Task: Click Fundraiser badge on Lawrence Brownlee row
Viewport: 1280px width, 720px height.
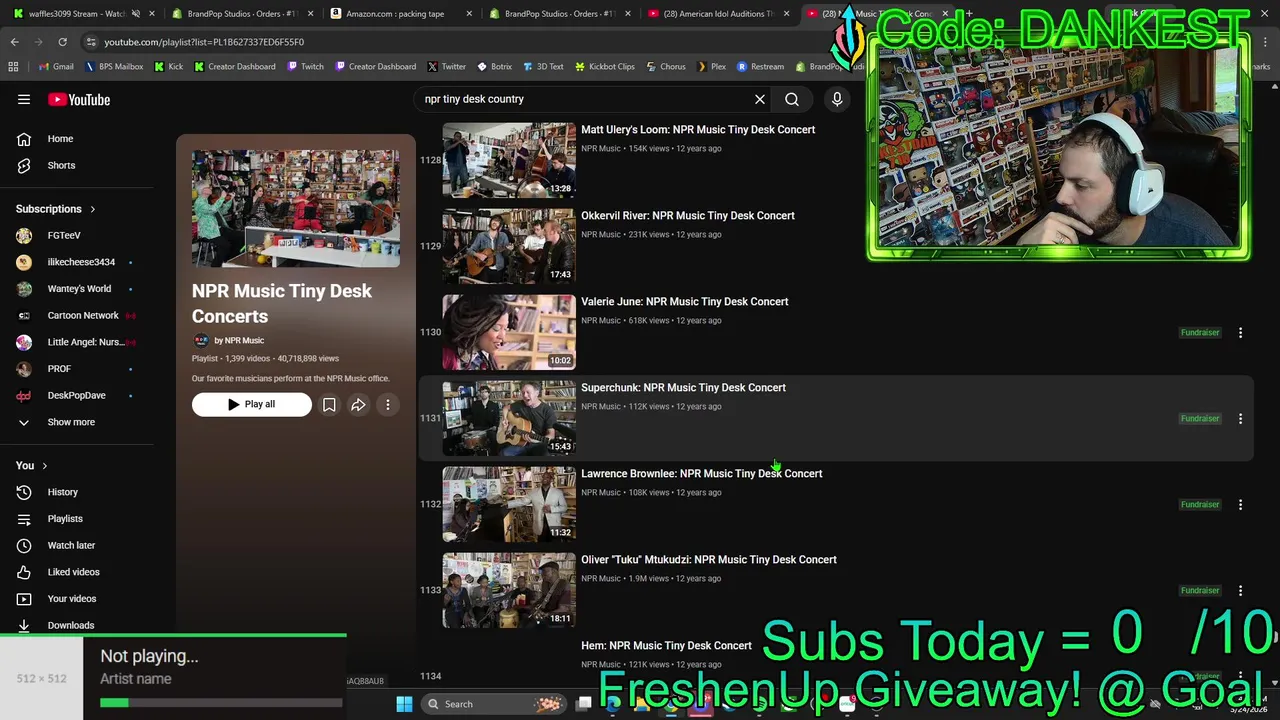Action: tap(1199, 504)
